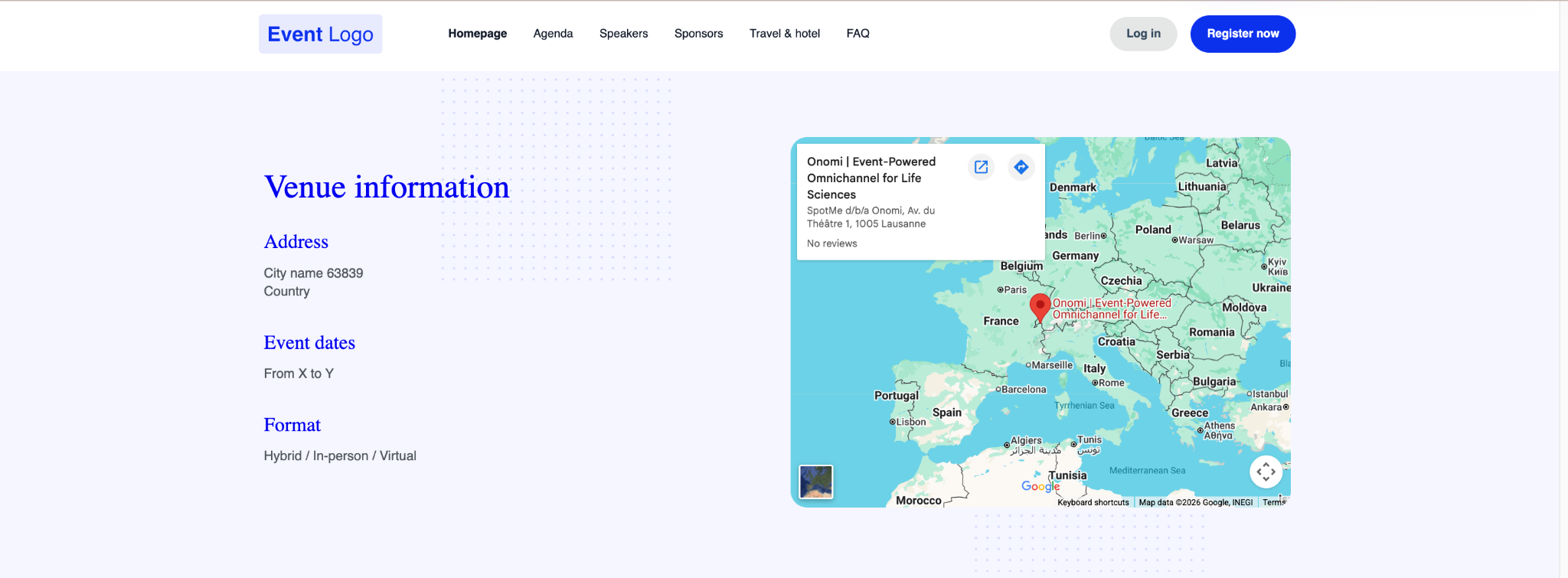Click the Log in button

(x=1144, y=34)
